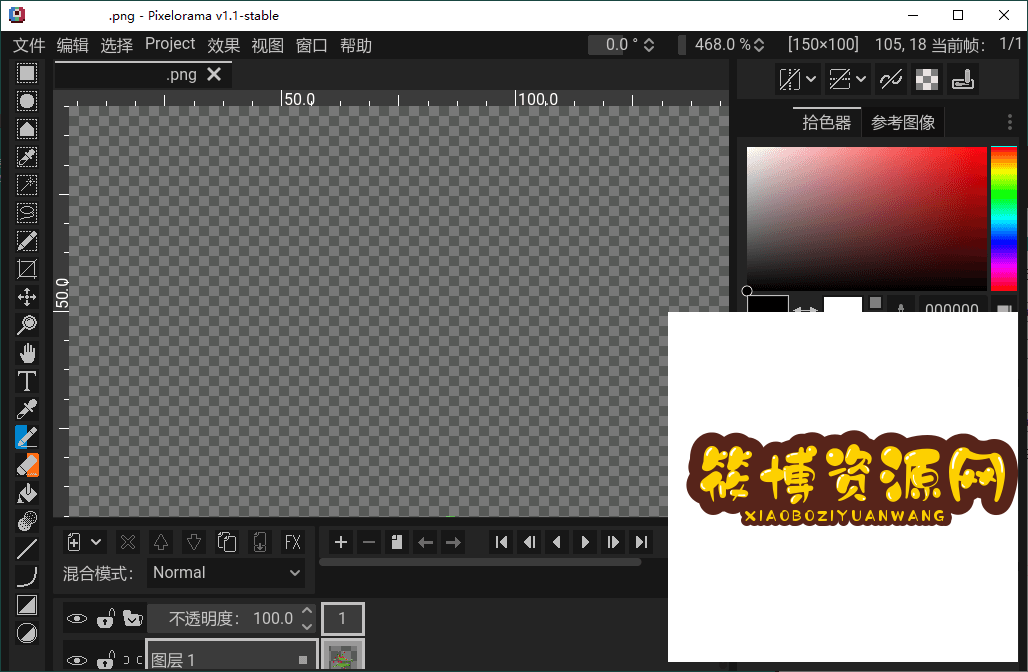The image size is (1028, 672).
Task: Open the 编辑 menu
Action: (x=73, y=45)
